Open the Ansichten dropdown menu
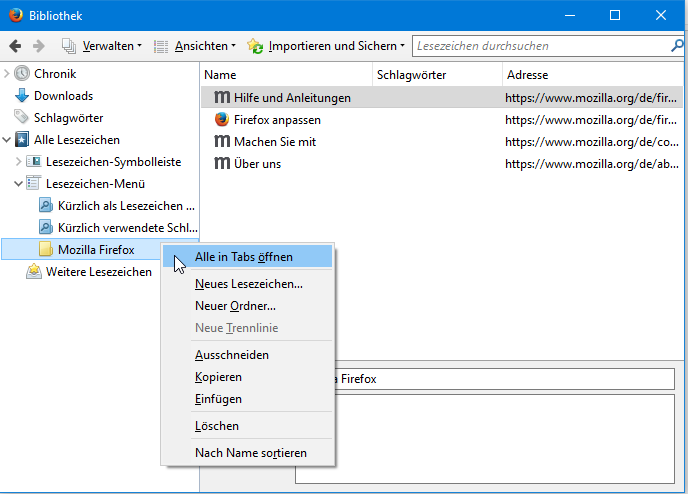This screenshot has height=494, width=688. pyautogui.click(x=194, y=46)
